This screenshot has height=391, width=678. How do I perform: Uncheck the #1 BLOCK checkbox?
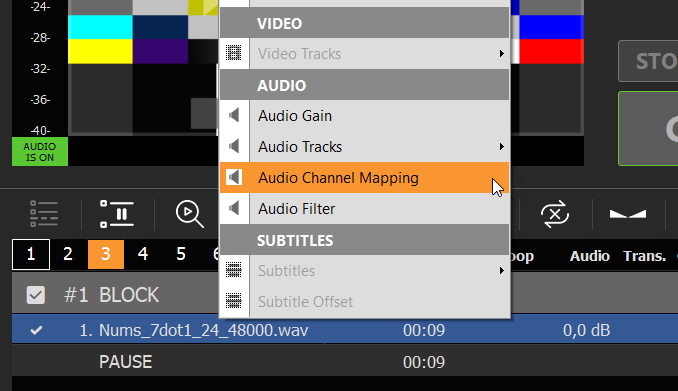35,295
